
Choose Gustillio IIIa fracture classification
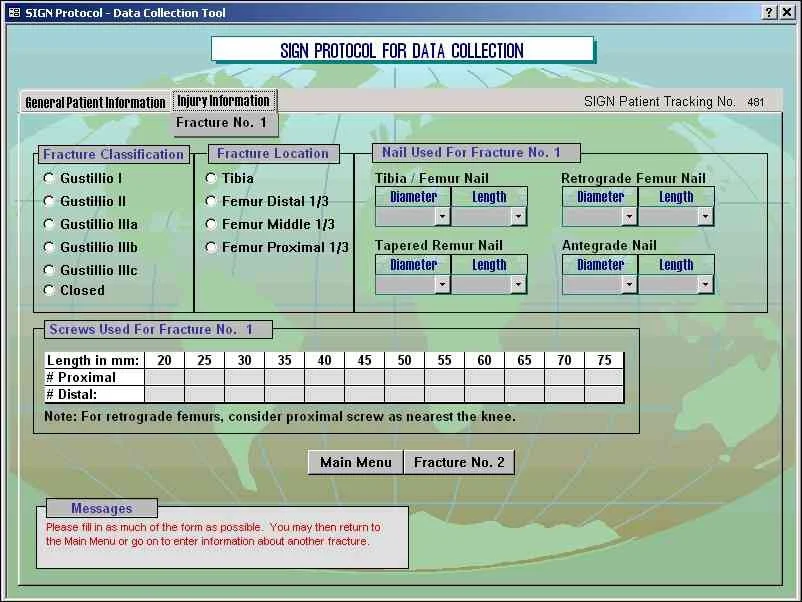[x=49, y=224]
